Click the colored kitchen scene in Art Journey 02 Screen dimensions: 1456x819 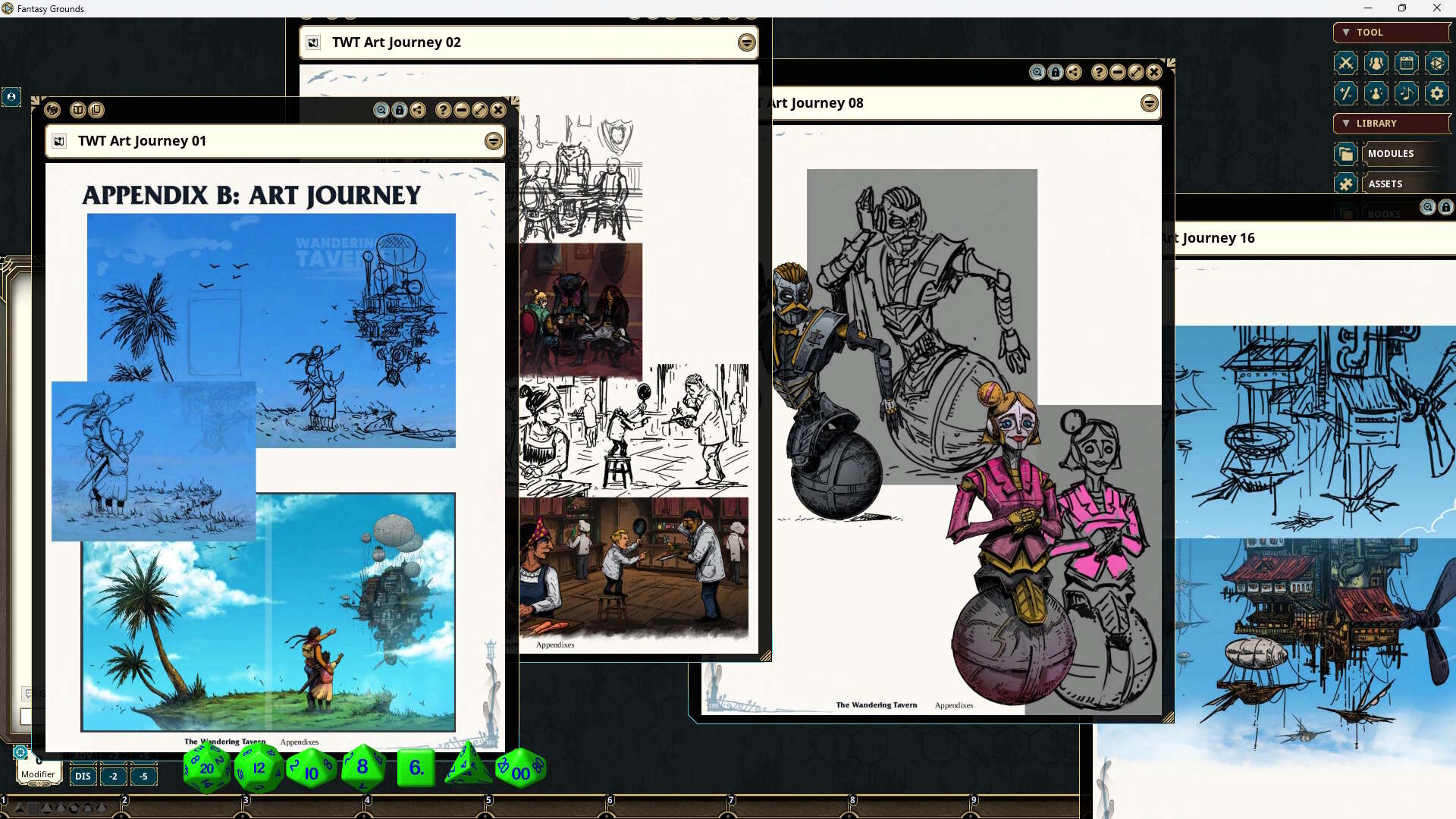coord(634,566)
